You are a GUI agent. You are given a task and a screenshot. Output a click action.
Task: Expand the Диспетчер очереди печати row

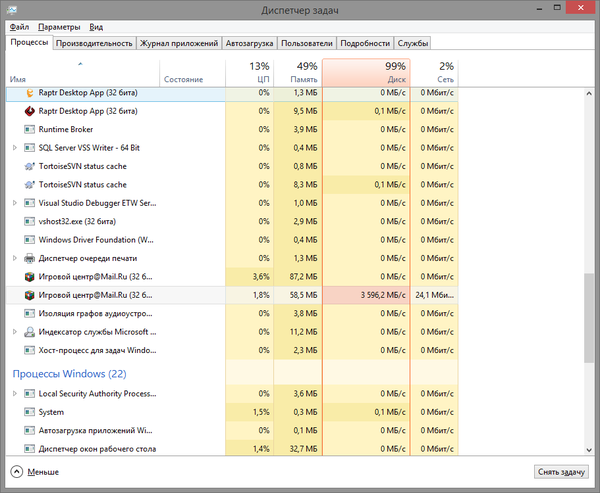(15, 258)
